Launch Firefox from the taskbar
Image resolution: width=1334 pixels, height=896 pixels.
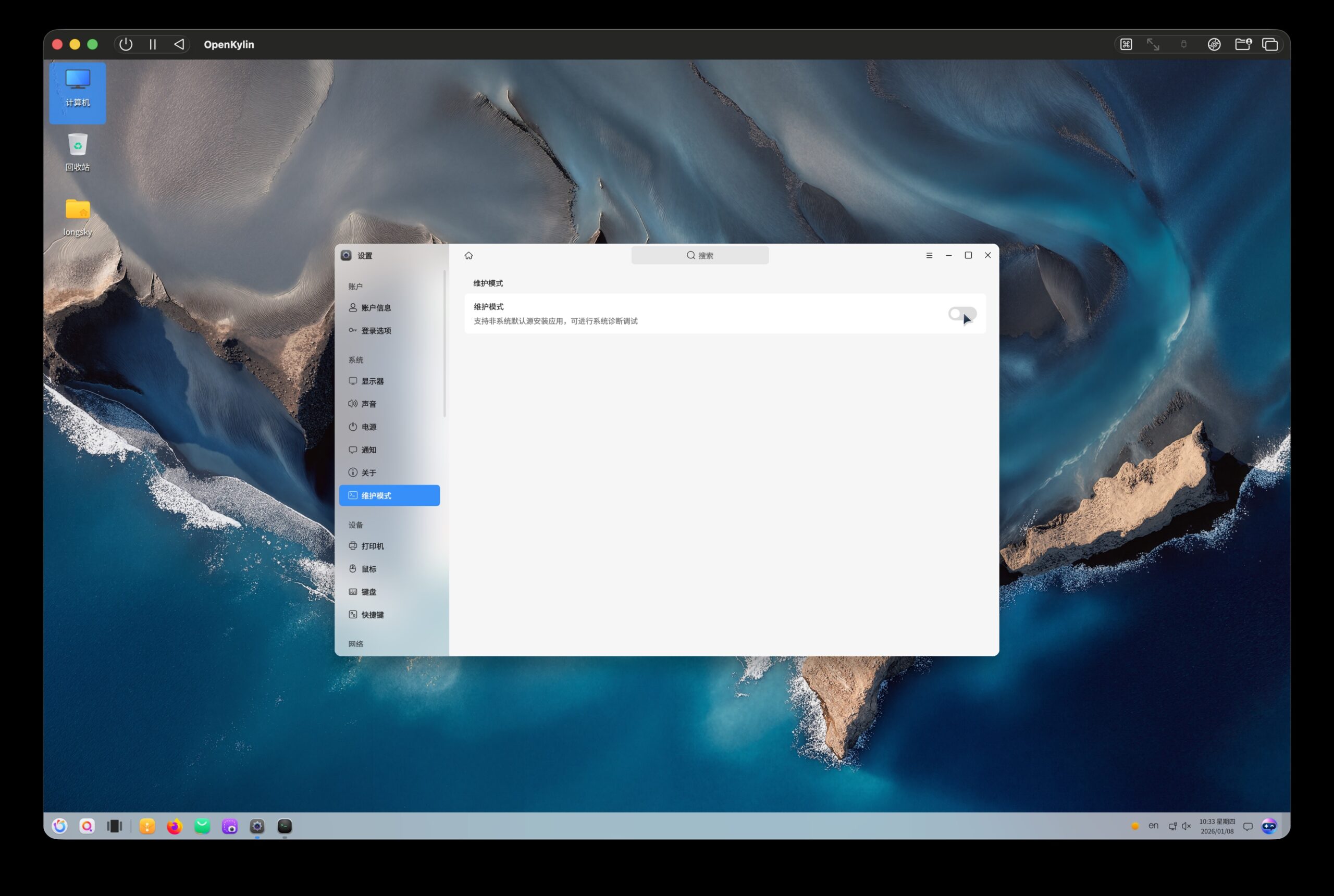coord(175,826)
